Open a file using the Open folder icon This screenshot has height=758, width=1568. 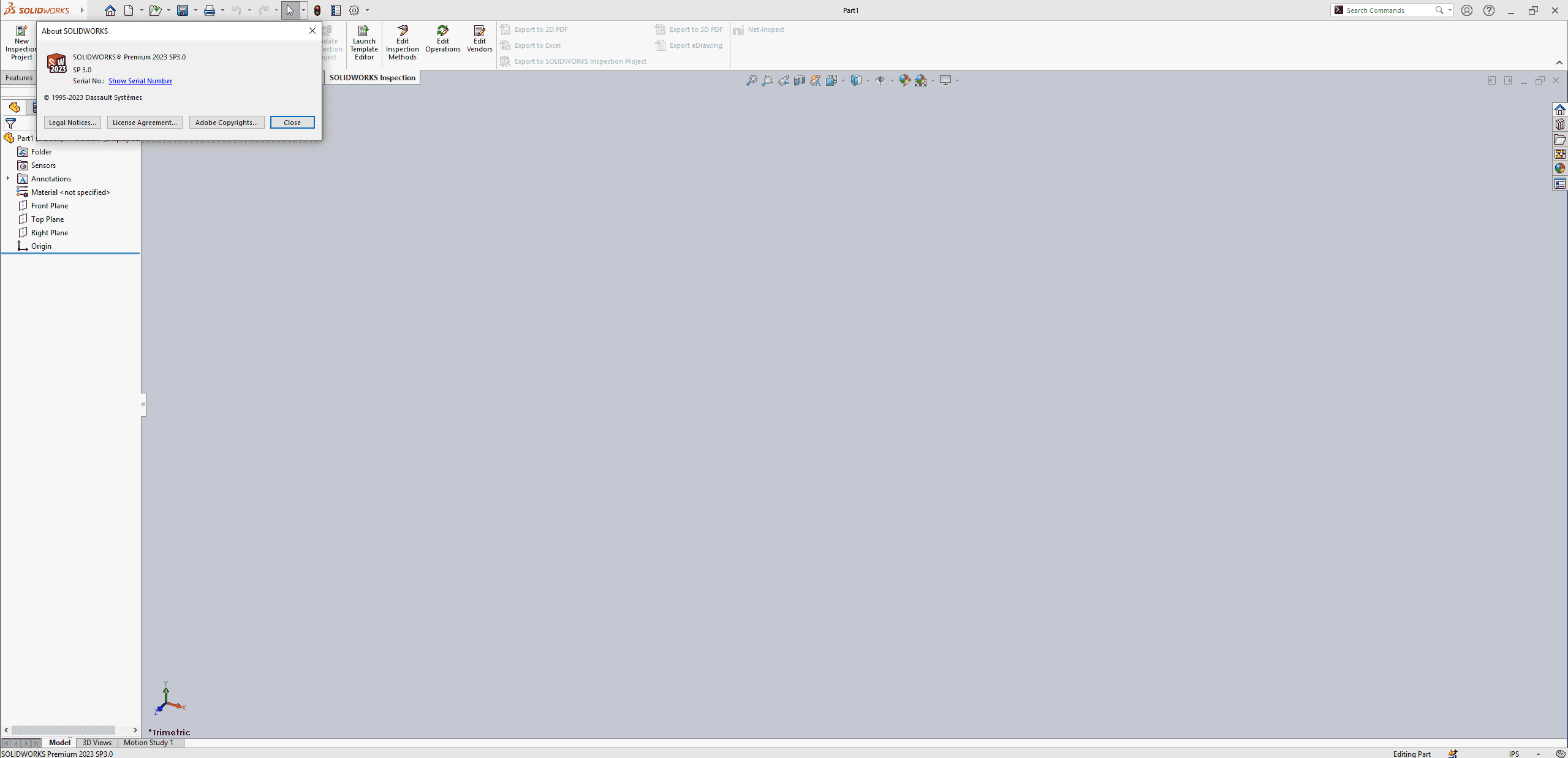click(155, 10)
